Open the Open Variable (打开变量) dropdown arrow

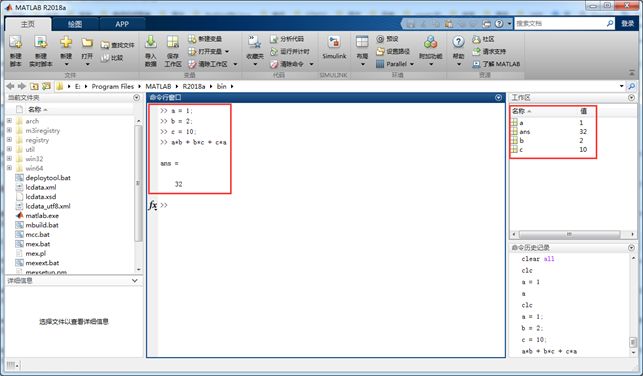click(x=227, y=52)
